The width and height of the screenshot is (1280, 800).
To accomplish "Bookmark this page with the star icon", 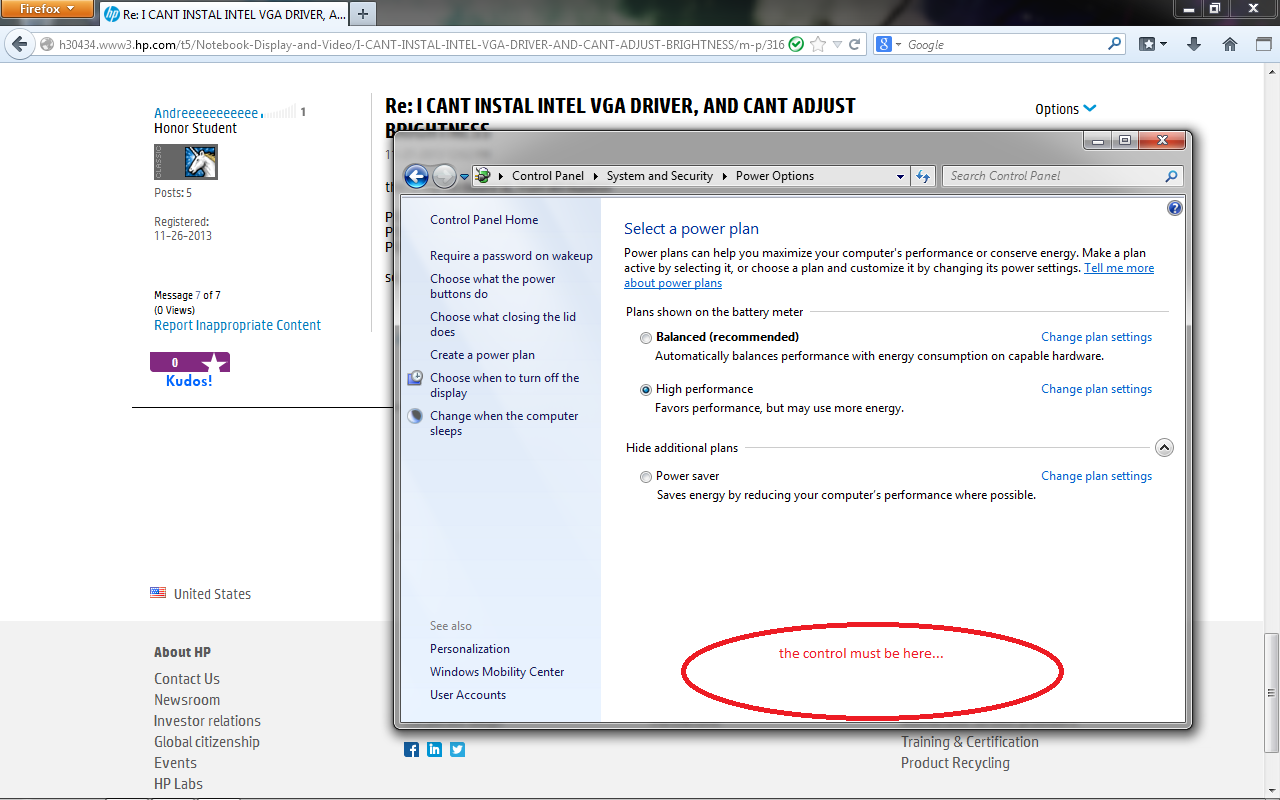I will point(818,44).
